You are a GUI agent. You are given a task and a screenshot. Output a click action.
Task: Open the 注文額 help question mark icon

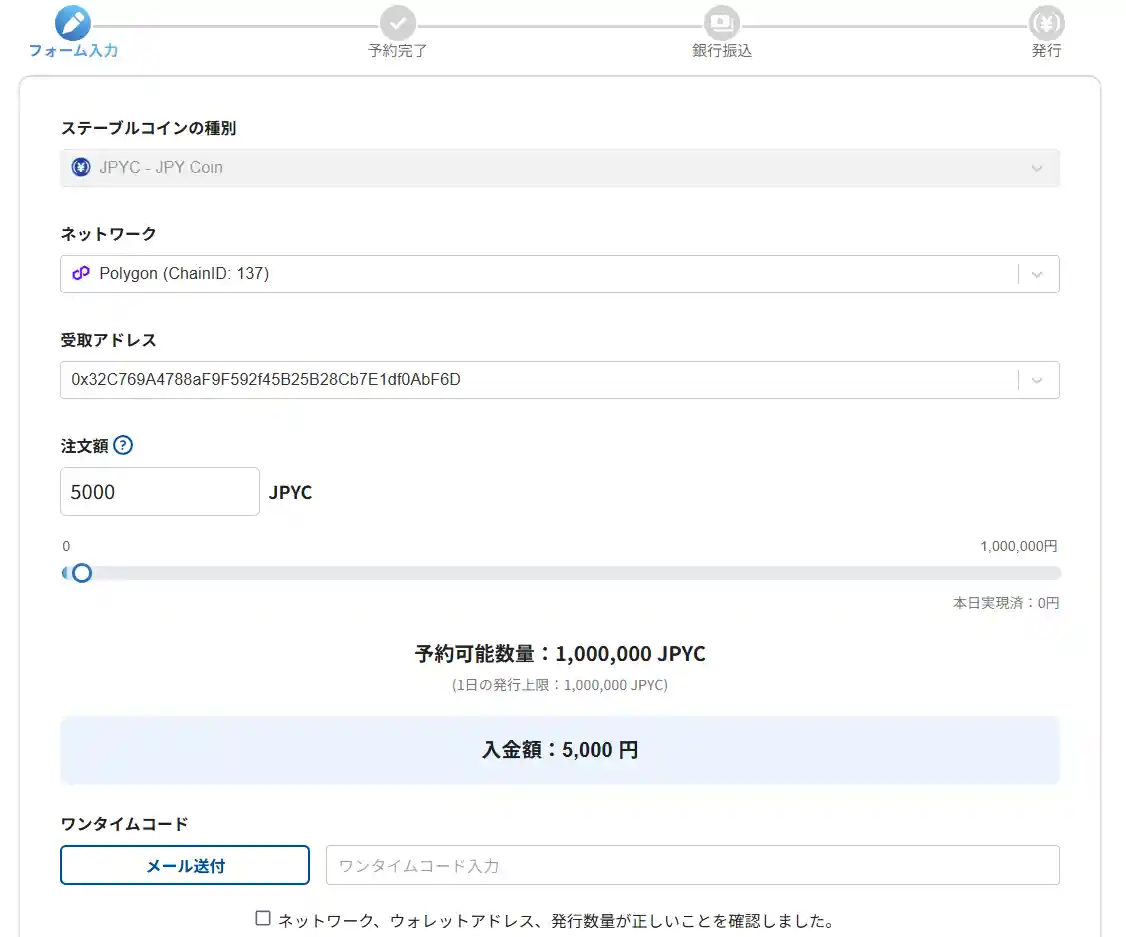[x=124, y=445]
